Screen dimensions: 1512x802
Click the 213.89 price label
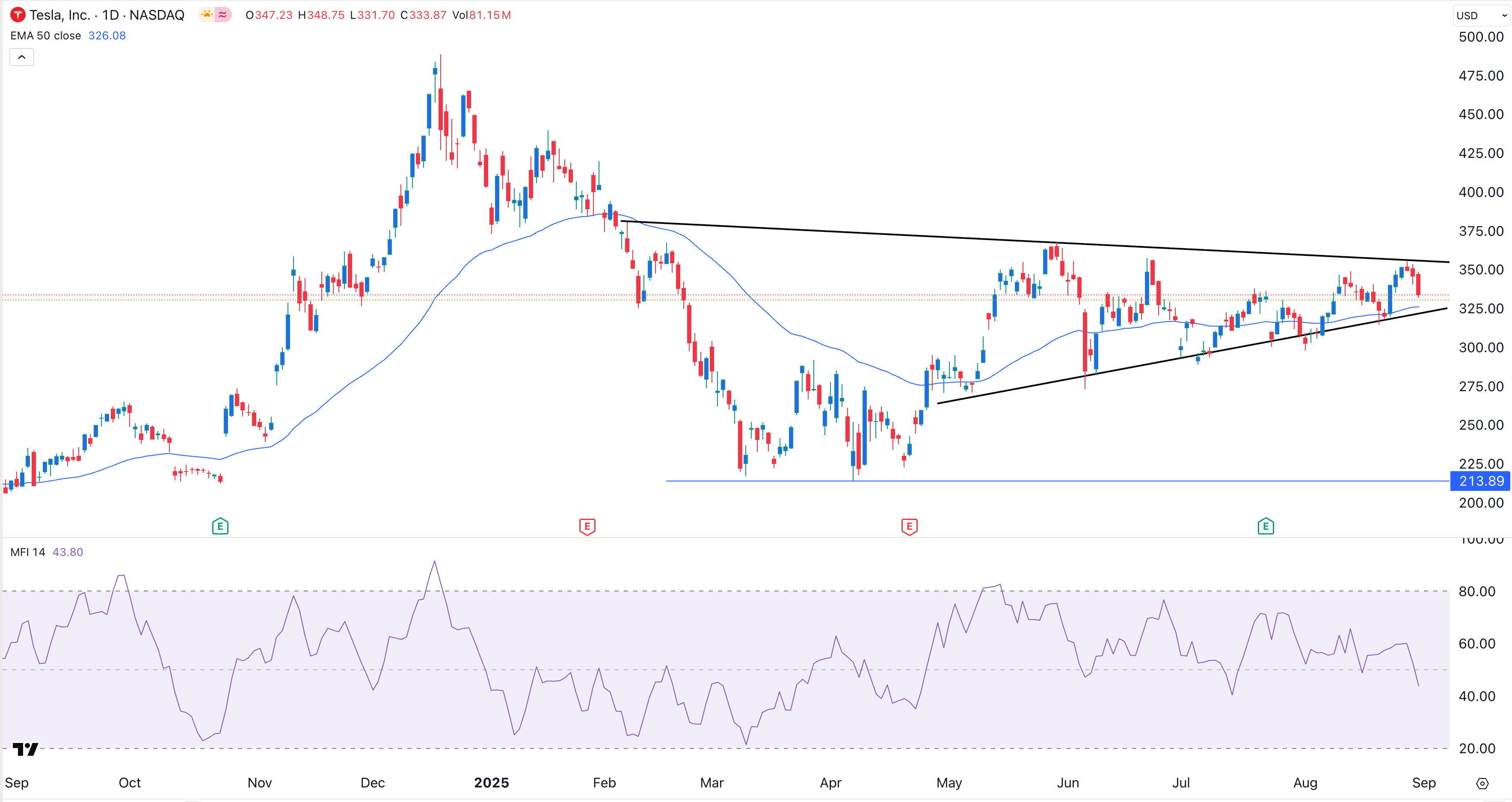click(1480, 481)
